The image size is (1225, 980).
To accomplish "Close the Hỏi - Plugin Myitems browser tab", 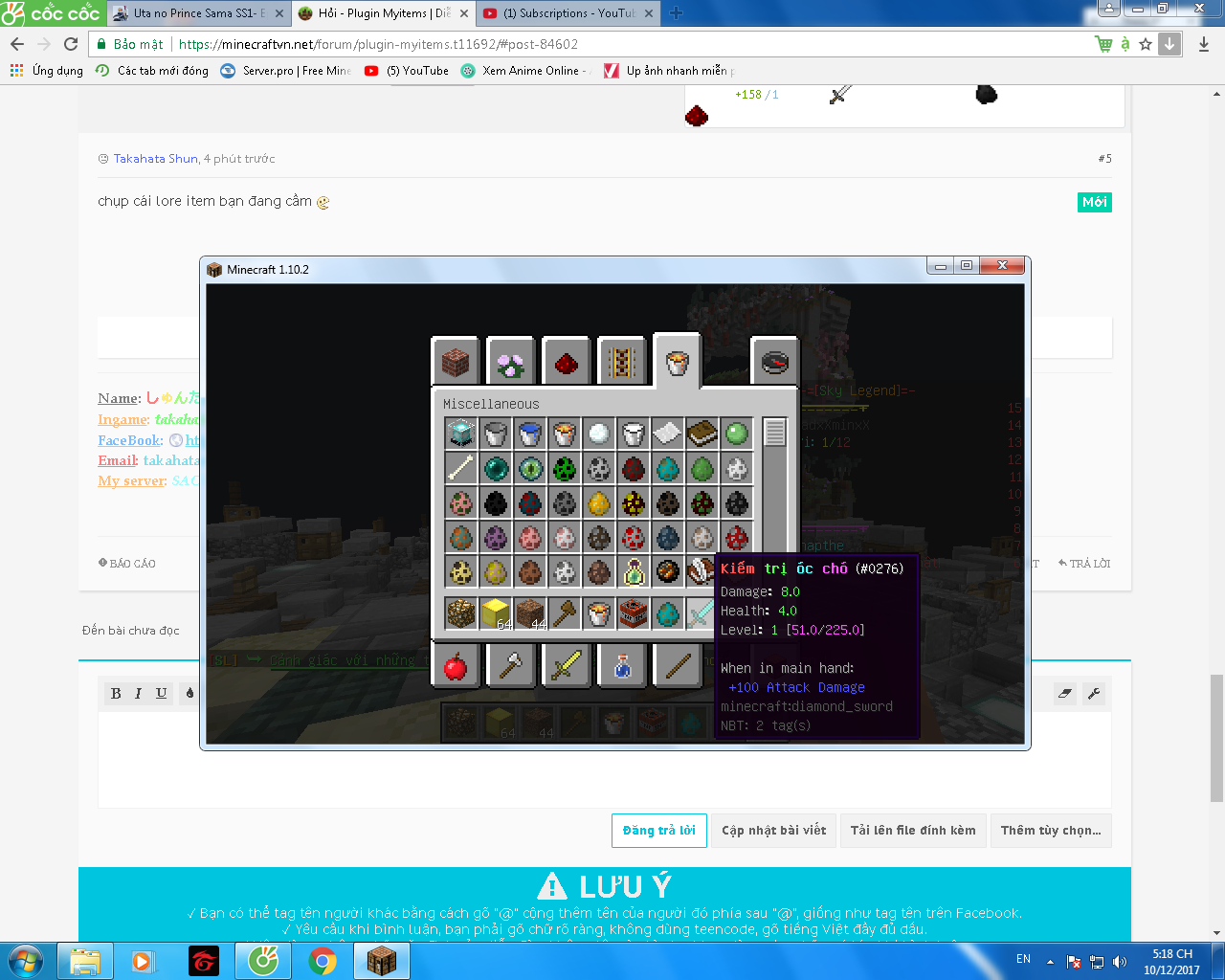I will point(464,13).
